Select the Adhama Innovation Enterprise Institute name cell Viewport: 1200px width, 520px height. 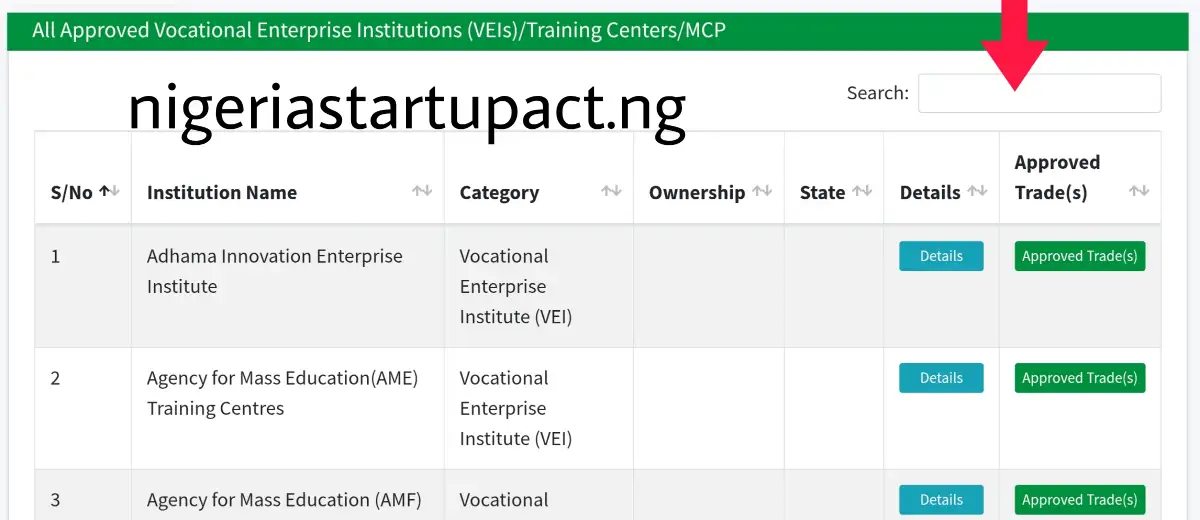pos(274,271)
